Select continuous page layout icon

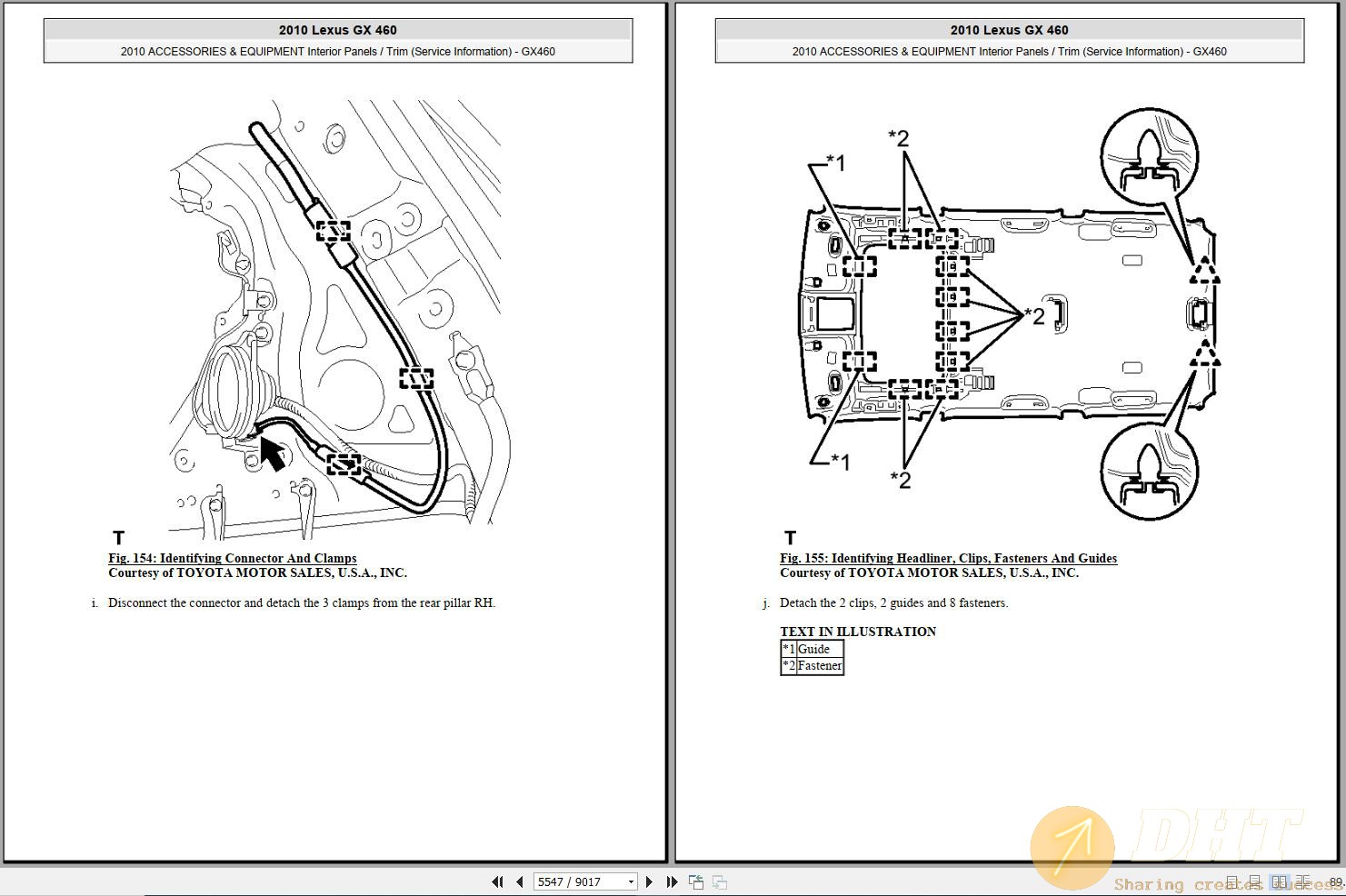click(x=1255, y=882)
